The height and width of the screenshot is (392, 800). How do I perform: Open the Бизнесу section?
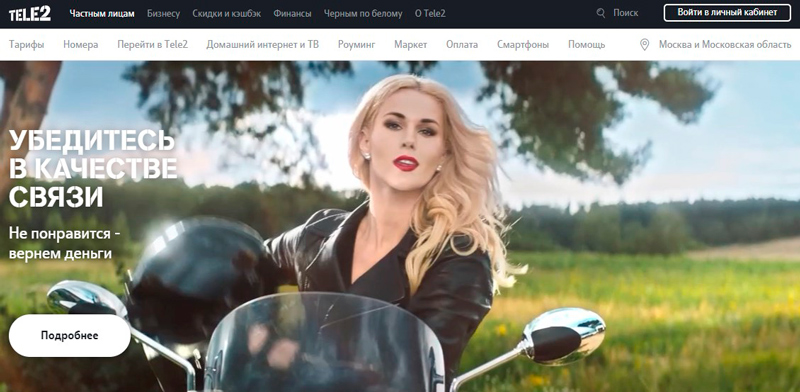coord(163,14)
